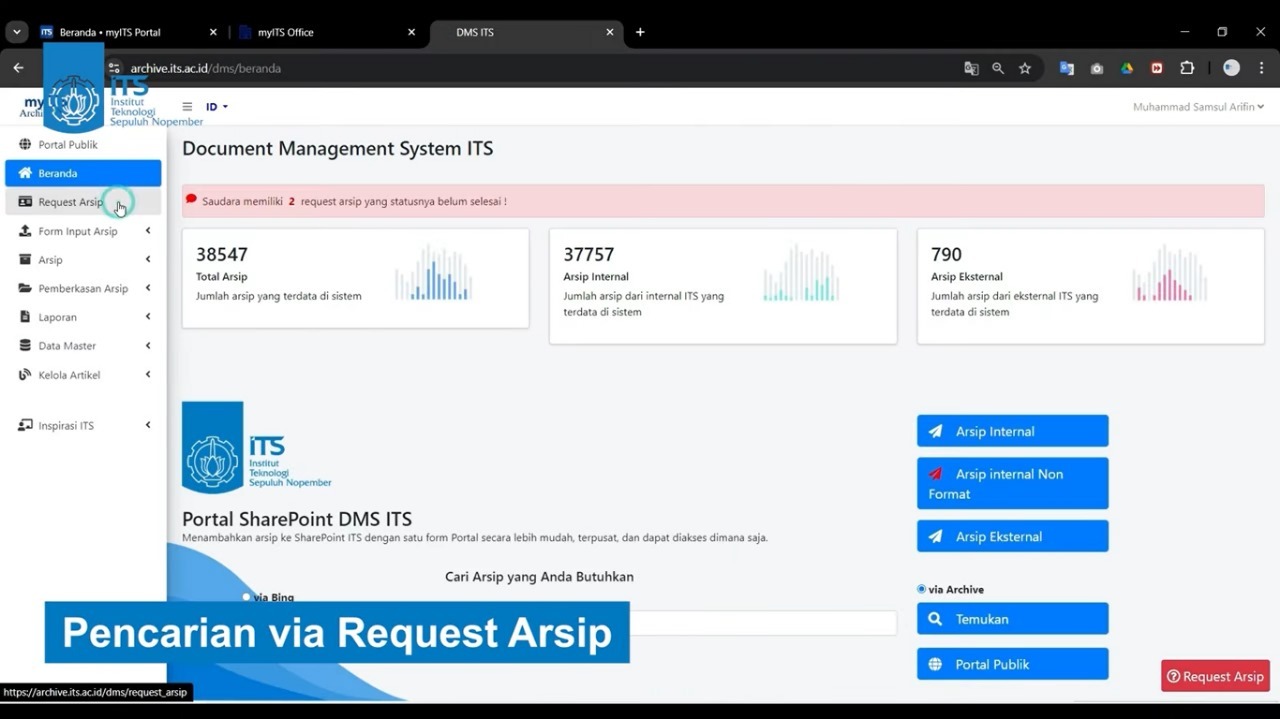Click the Beranda home icon in sidebar
This screenshot has width=1280, height=719.
25,173
